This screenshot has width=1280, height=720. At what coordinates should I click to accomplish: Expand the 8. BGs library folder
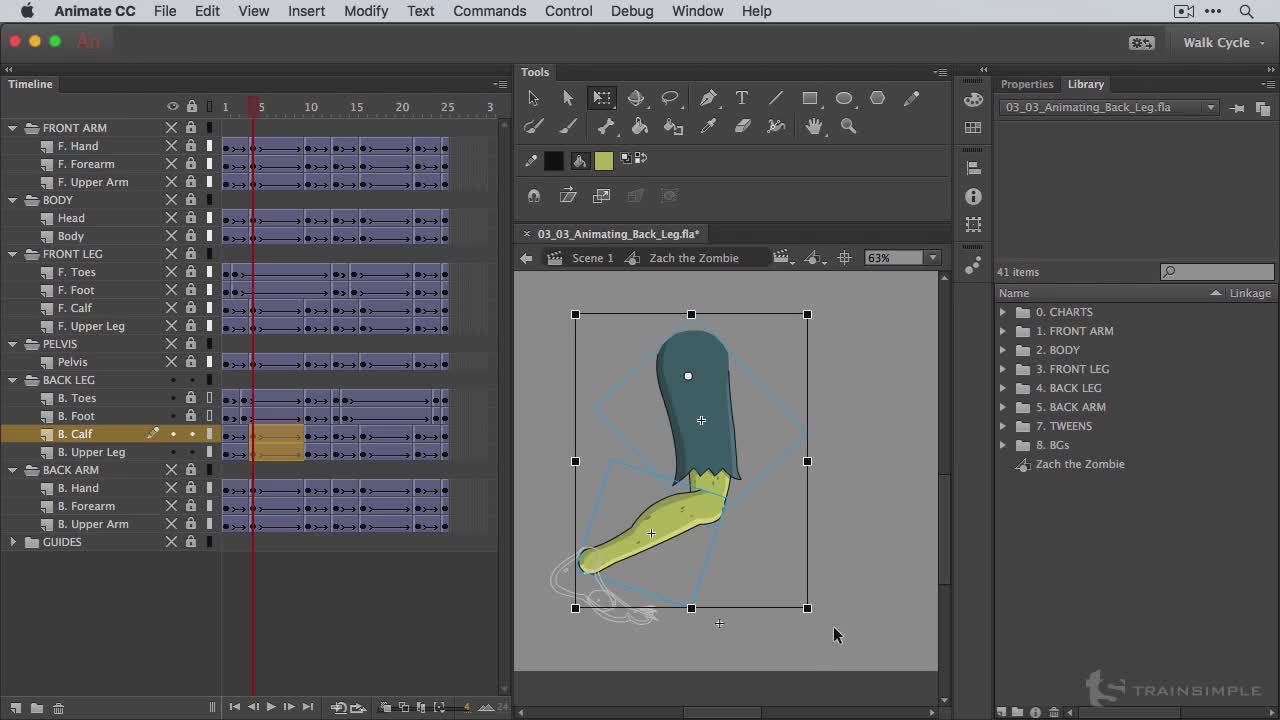(x=1003, y=445)
